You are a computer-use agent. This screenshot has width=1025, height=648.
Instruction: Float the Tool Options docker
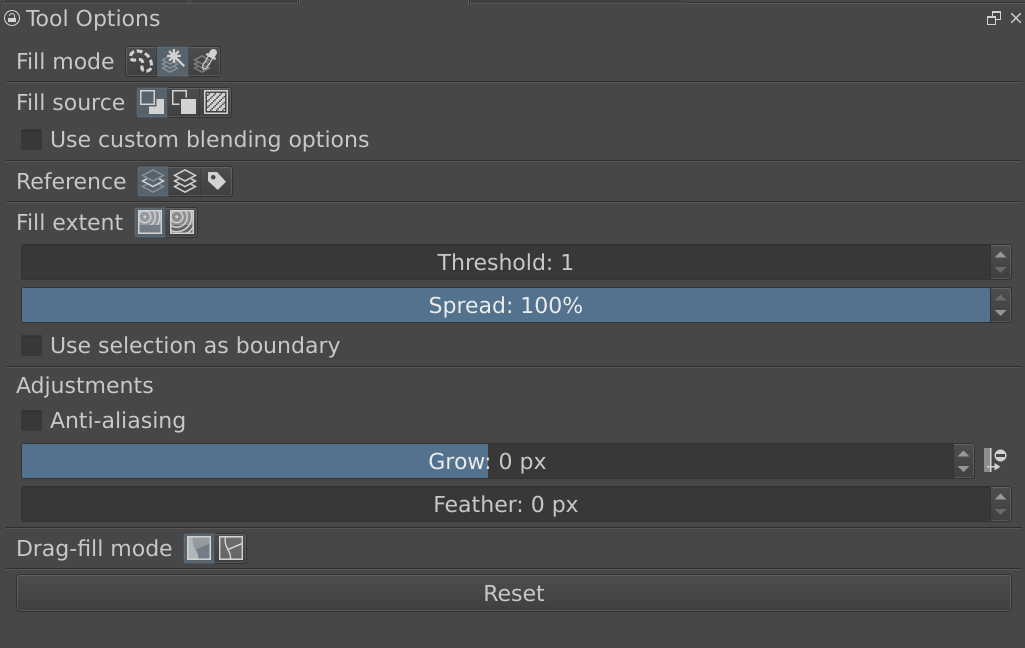(x=993, y=18)
